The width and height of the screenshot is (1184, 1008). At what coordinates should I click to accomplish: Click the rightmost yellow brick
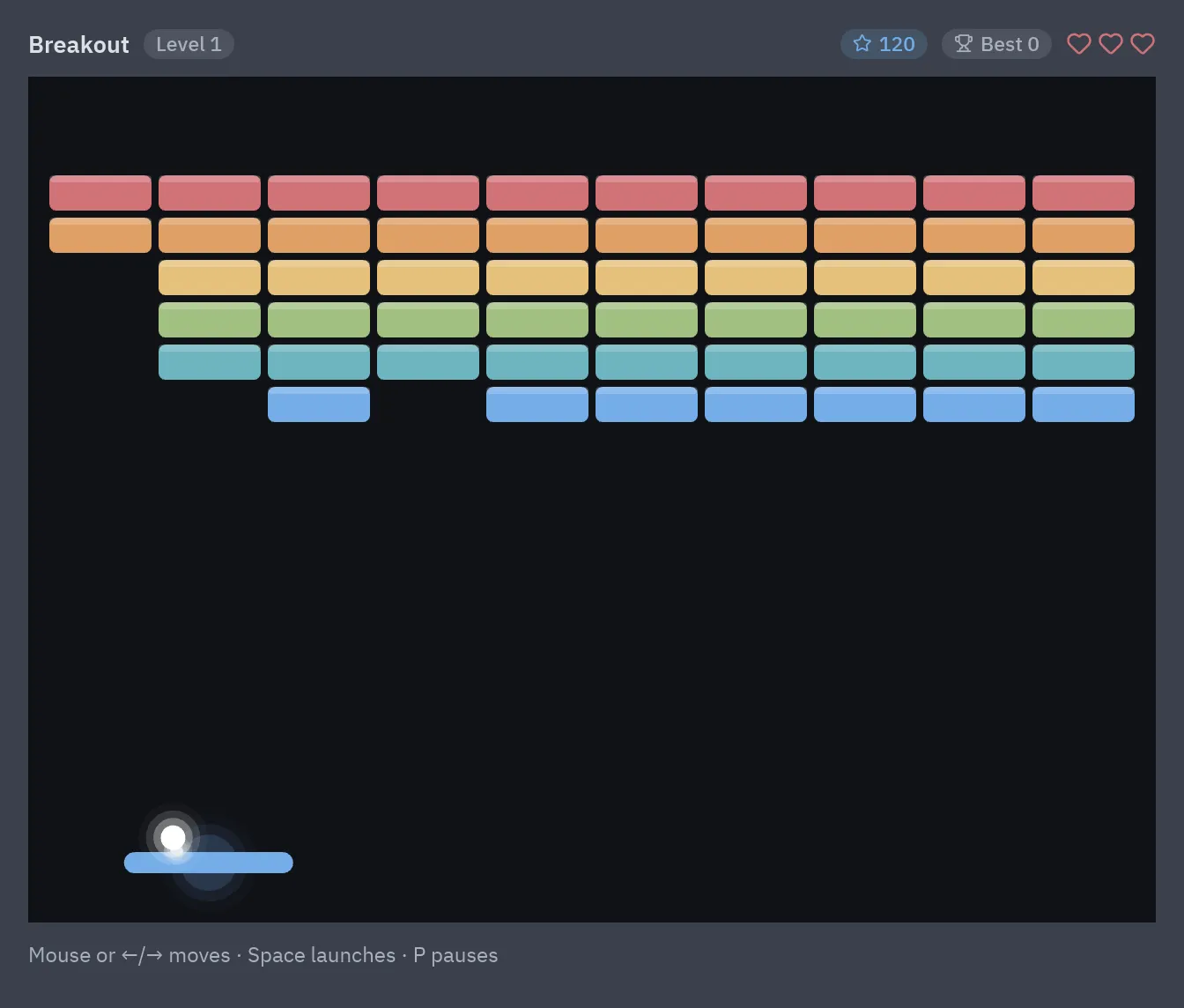click(1084, 278)
